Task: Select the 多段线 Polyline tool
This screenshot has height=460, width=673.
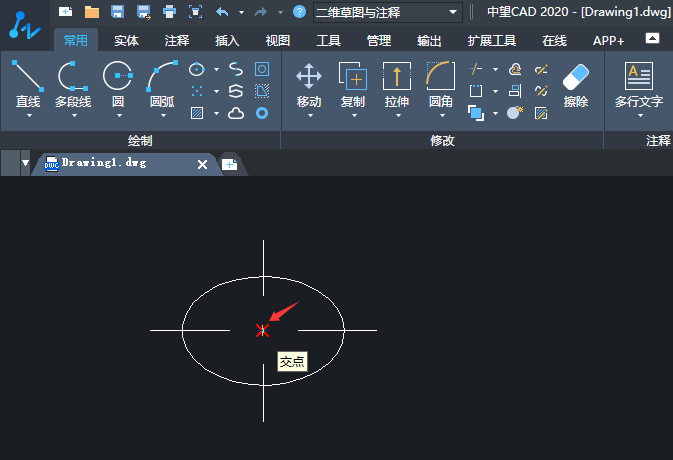Action: 73,84
